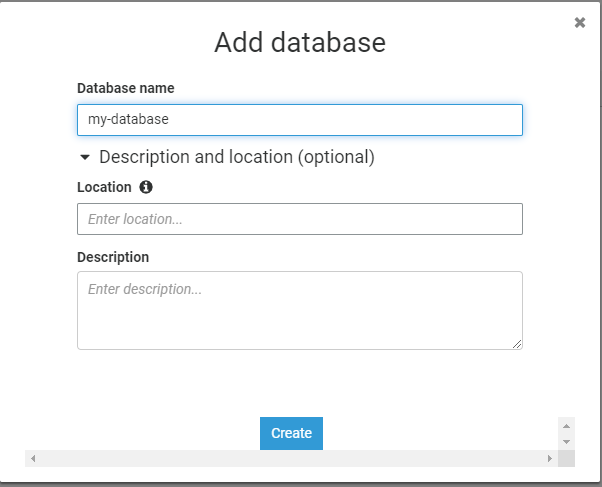The image size is (602, 487).
Task: Click the horizontal scrollbar track
Action: [x=290, y=458]
